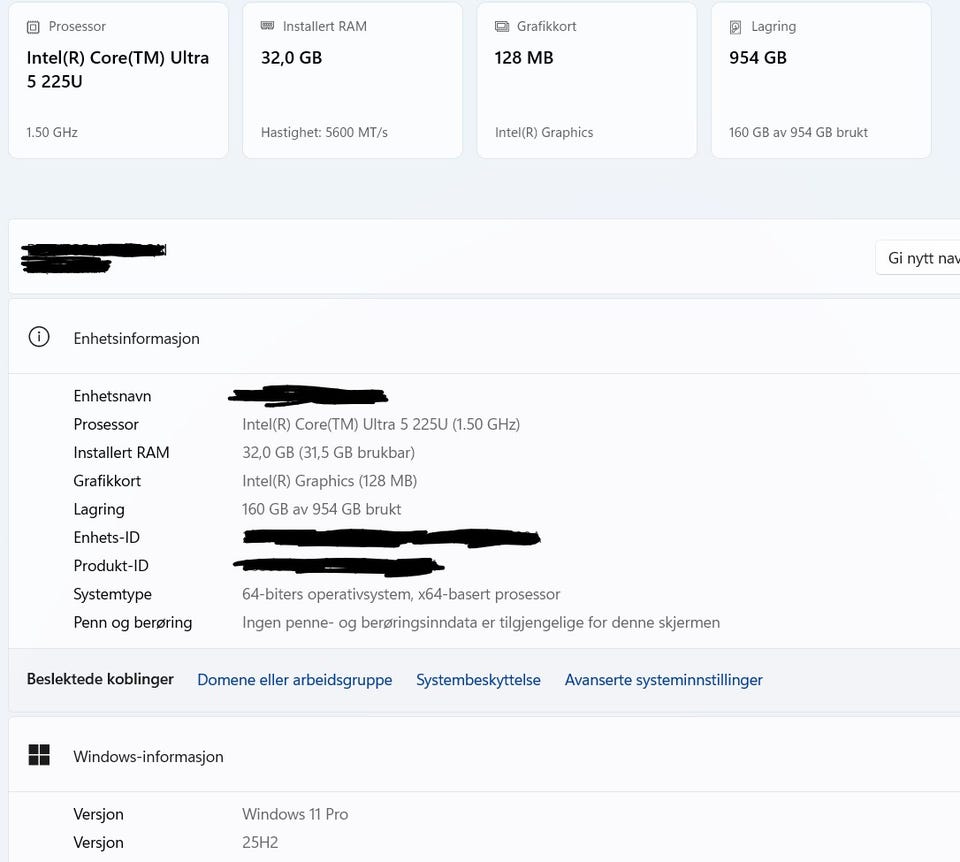Click the Produkt-ID row label

coord(111,566)
